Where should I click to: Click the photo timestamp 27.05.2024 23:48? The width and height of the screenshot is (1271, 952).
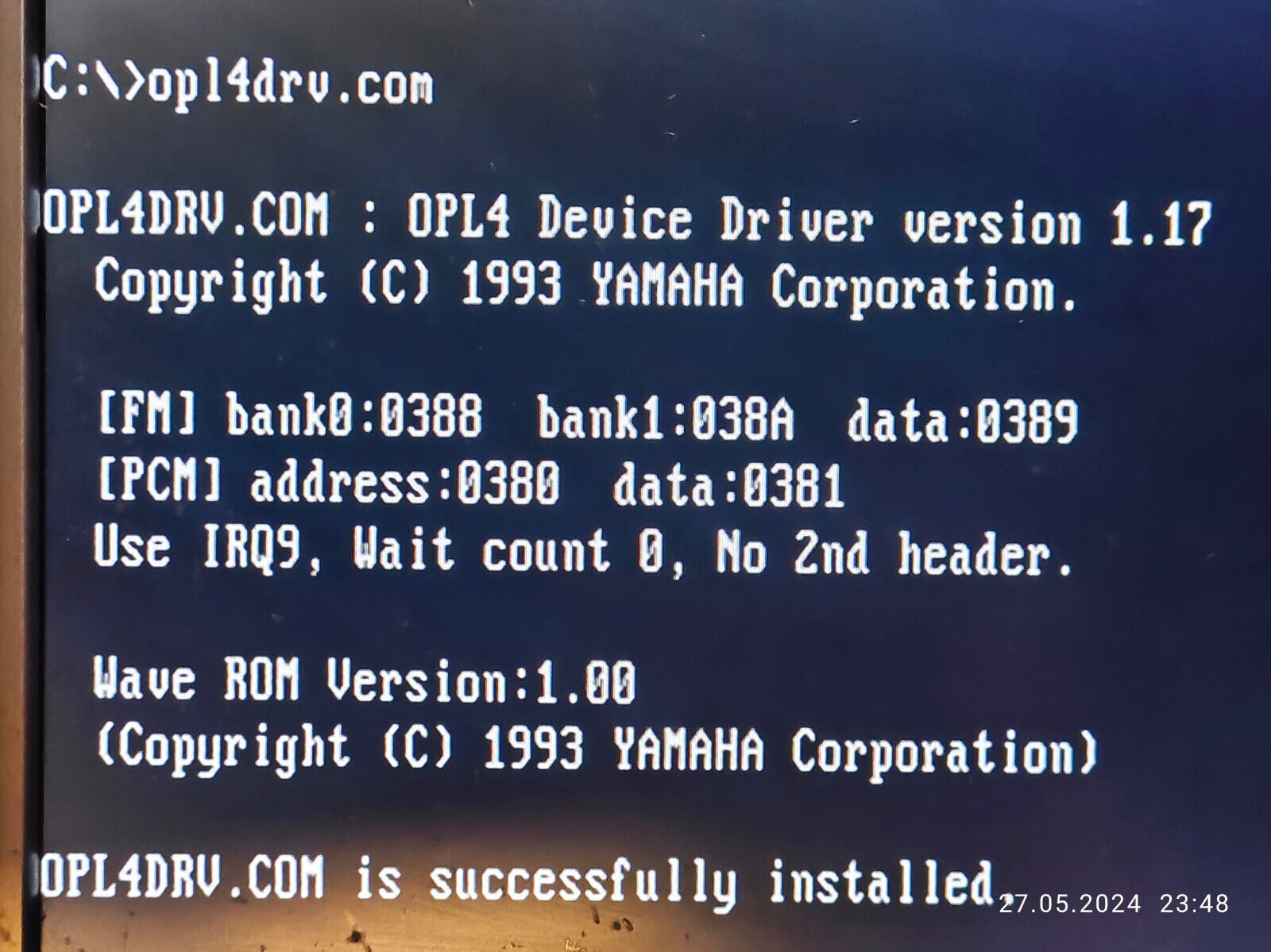[1115, 904]
